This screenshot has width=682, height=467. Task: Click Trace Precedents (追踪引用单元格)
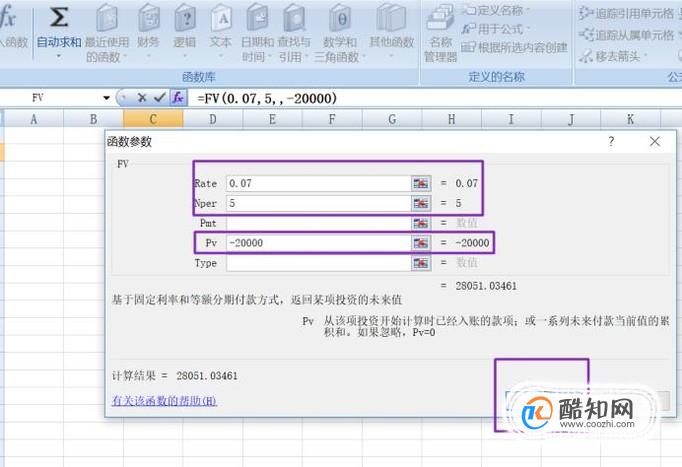point(627,13)
